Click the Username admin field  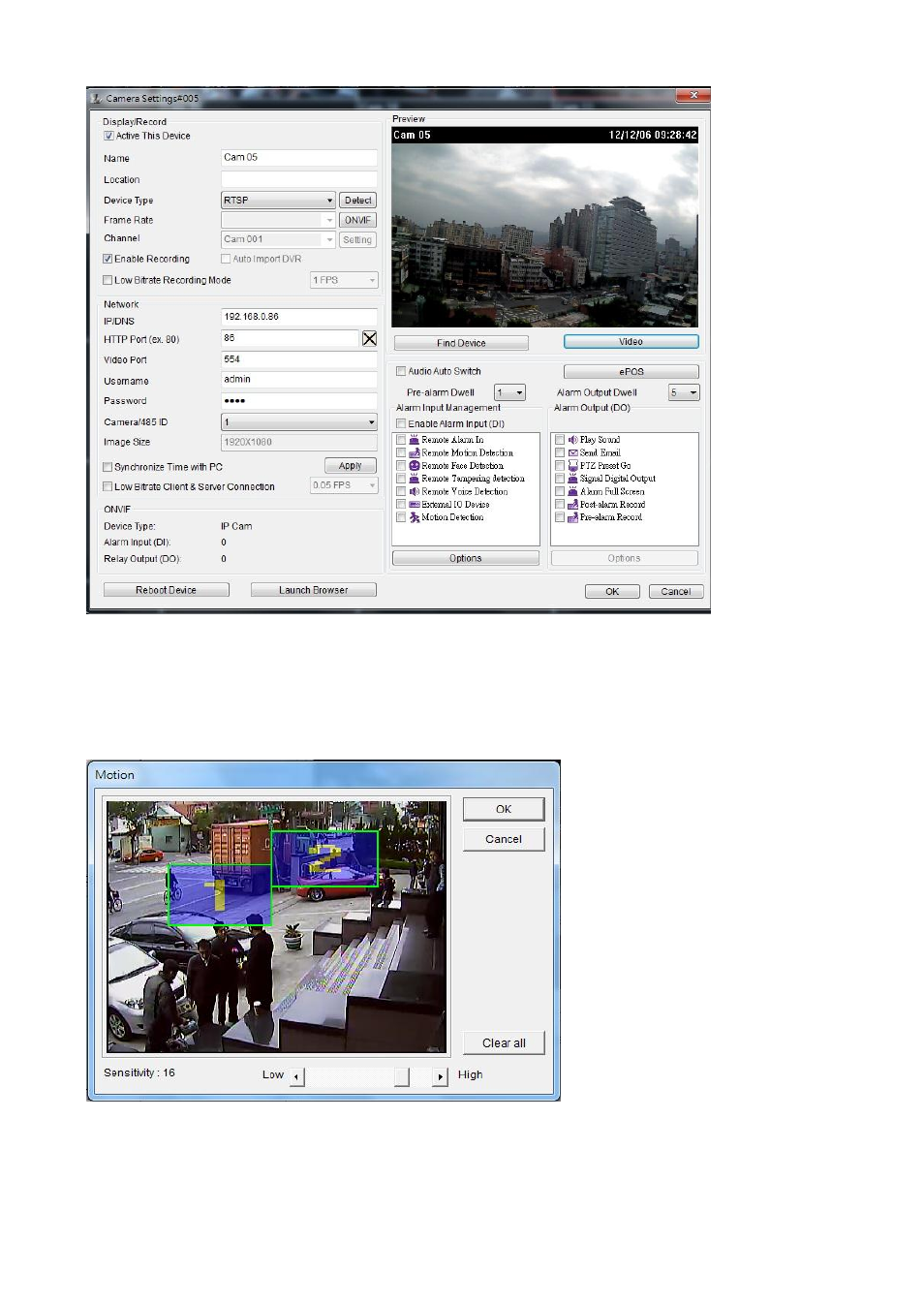click(x=299, y=380)
